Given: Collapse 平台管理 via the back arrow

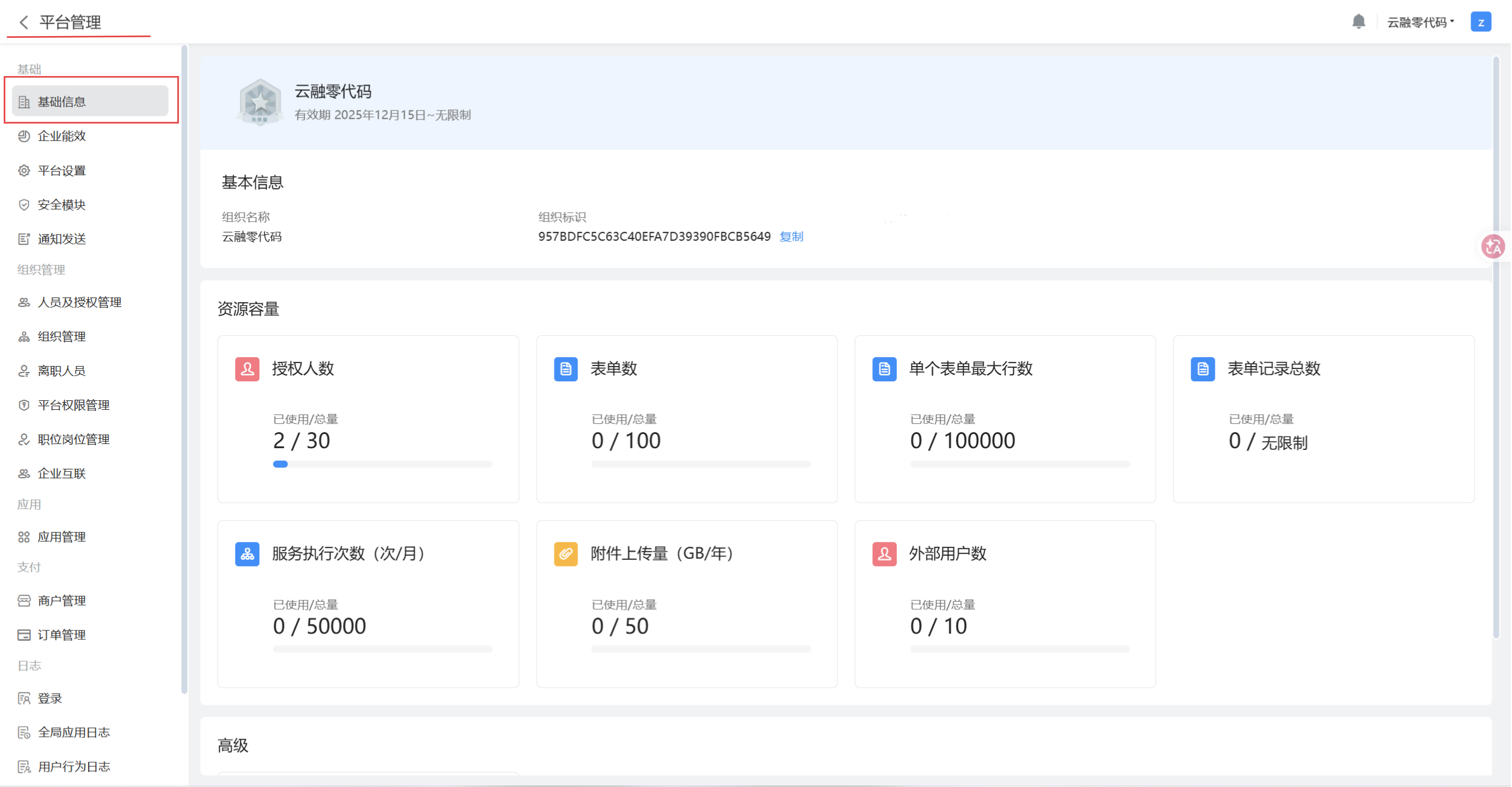Looking at the screenshot, I should pos(24,22).
